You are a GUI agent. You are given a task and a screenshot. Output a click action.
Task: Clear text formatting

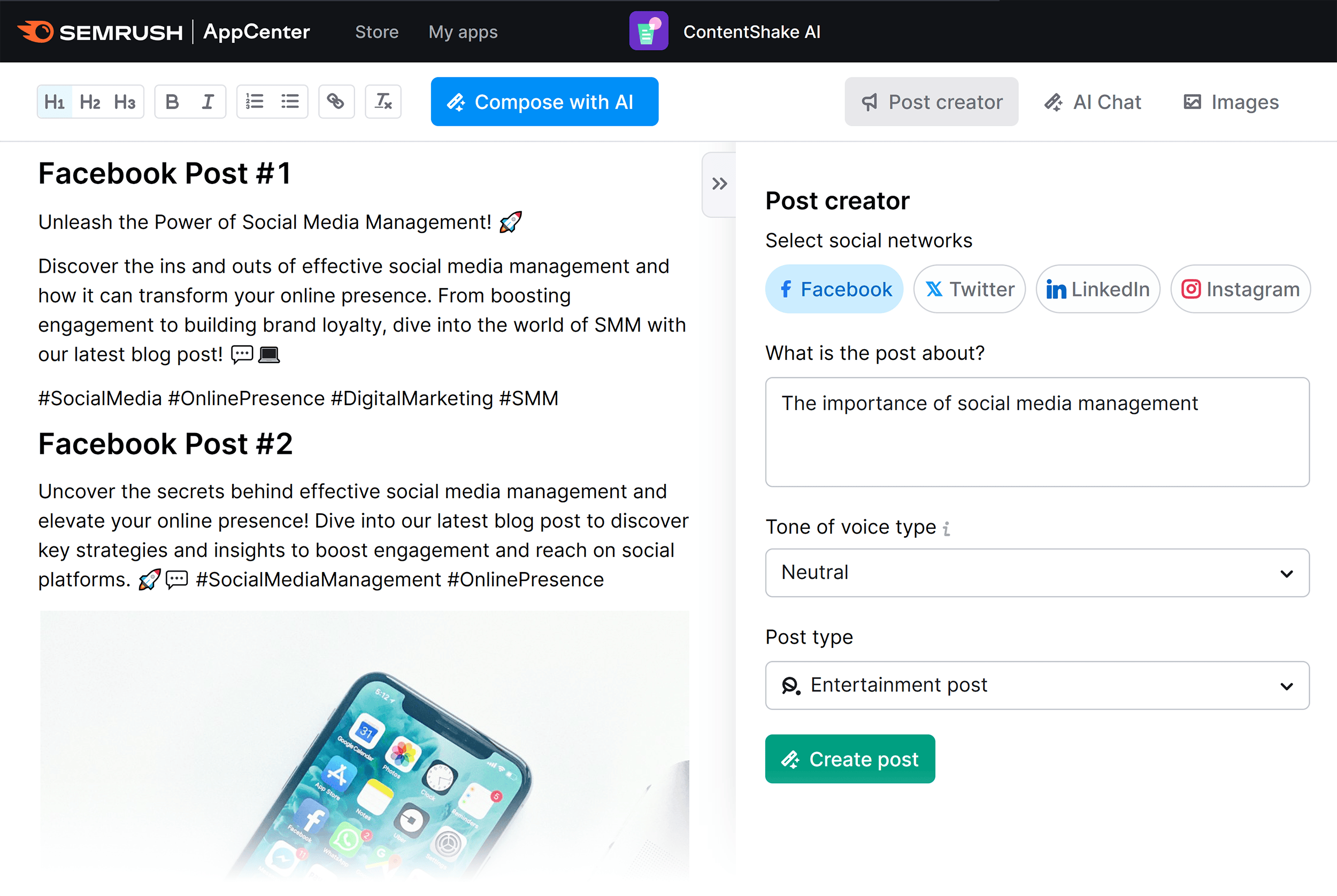point(383,102)
